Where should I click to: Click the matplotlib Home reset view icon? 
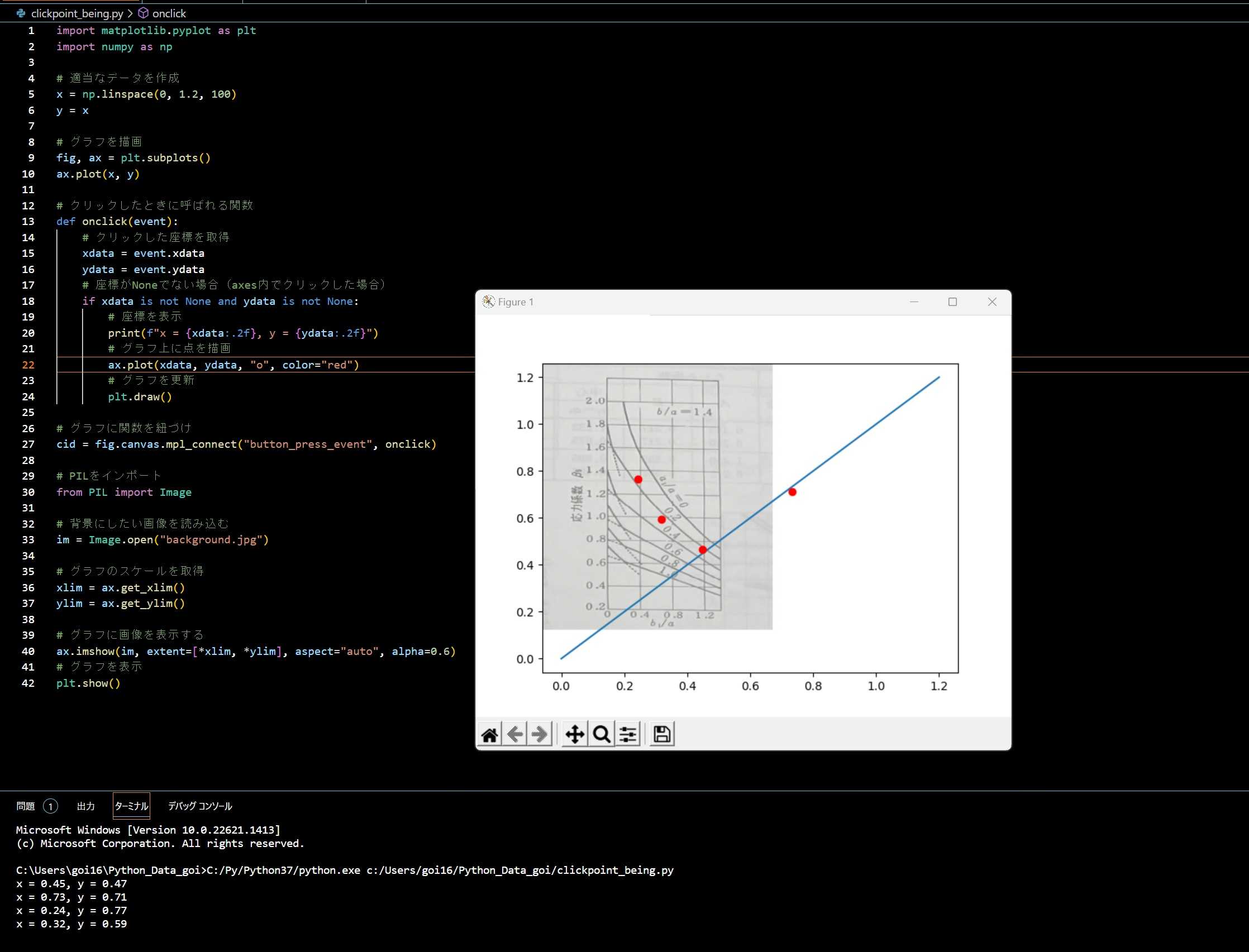pyautogui.click(x=489, y=734)
